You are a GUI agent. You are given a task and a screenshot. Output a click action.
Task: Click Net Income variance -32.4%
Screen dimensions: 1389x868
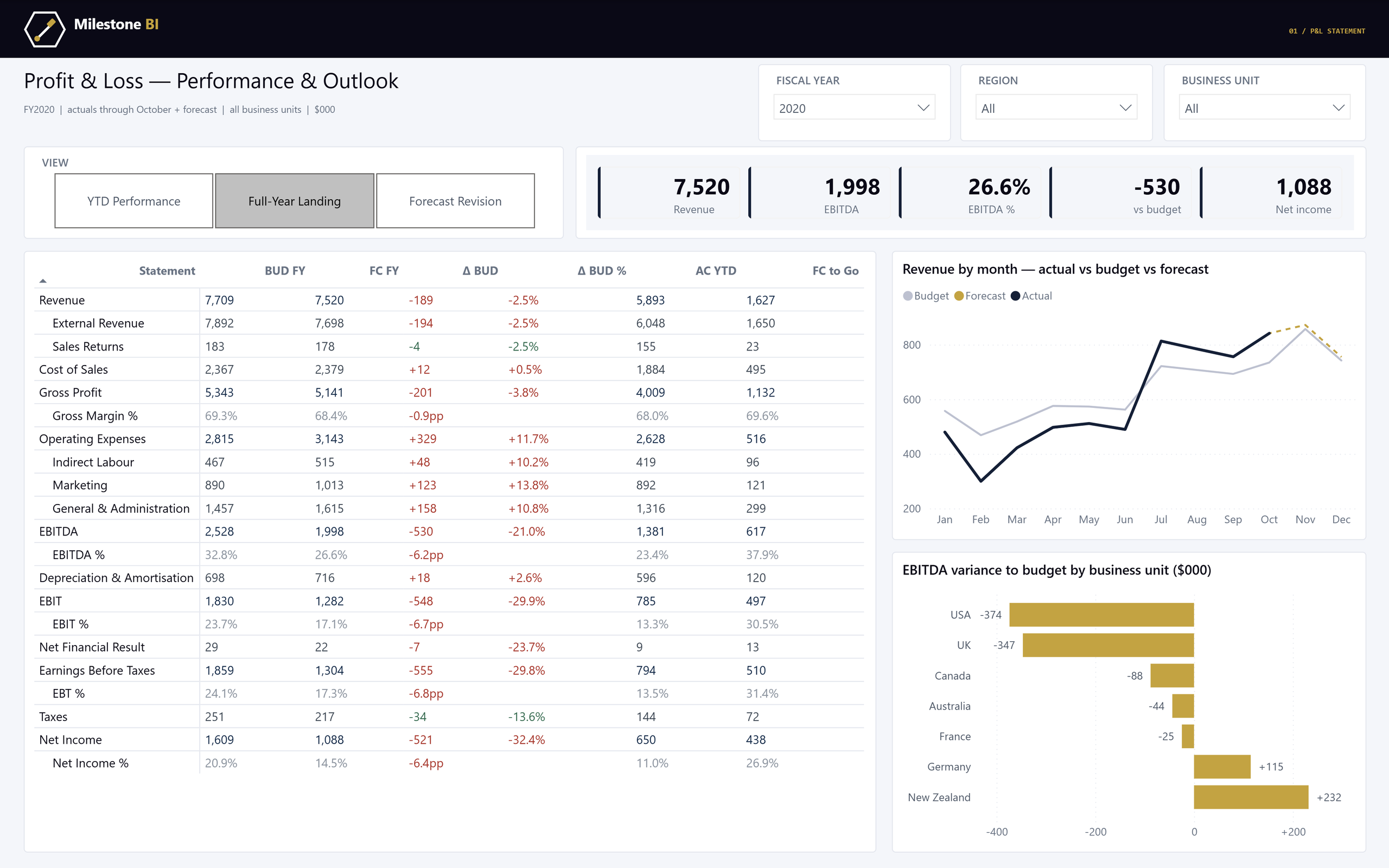526,739
